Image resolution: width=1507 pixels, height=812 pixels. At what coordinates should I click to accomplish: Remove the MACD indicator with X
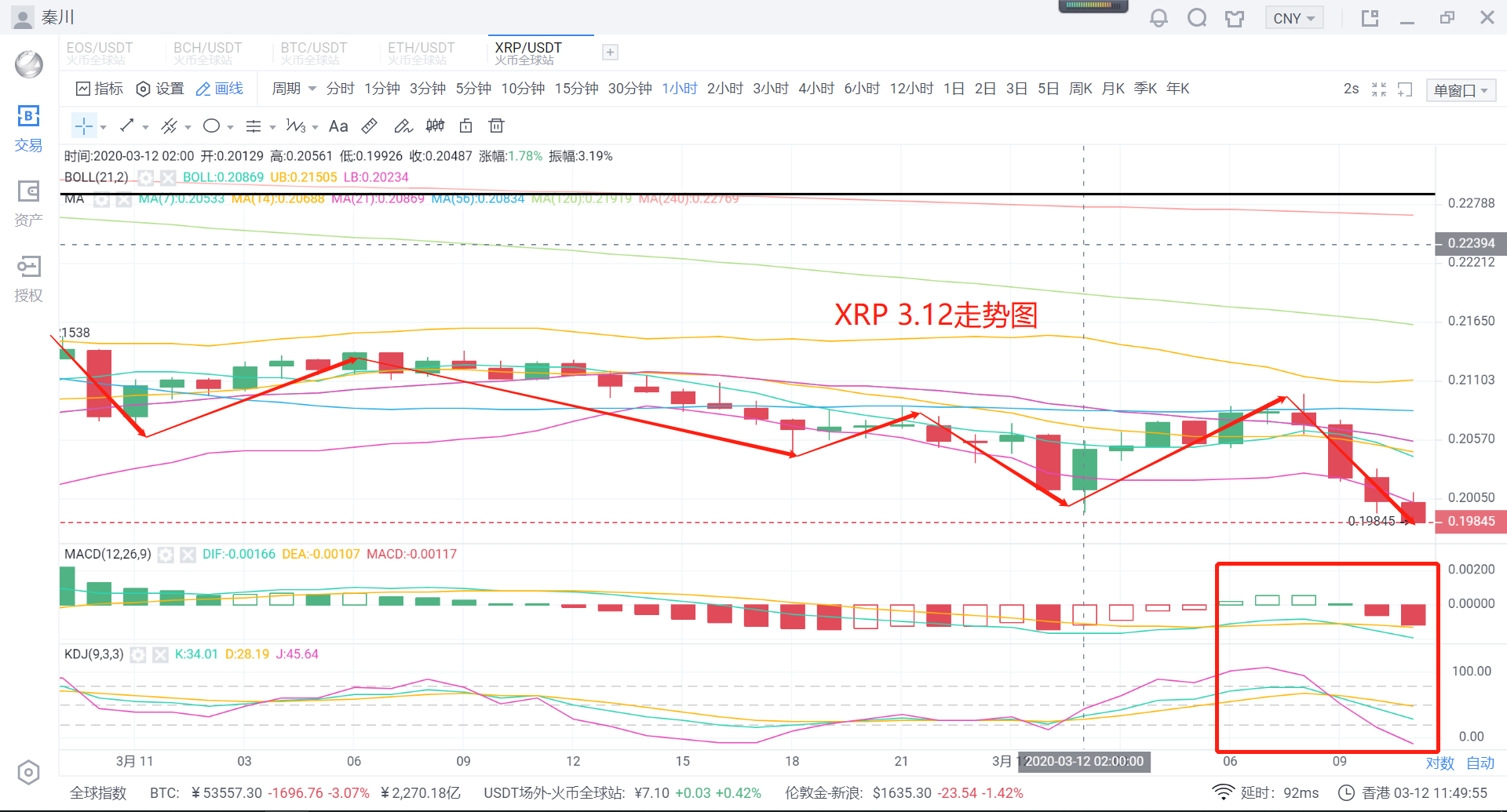[188, 555]
